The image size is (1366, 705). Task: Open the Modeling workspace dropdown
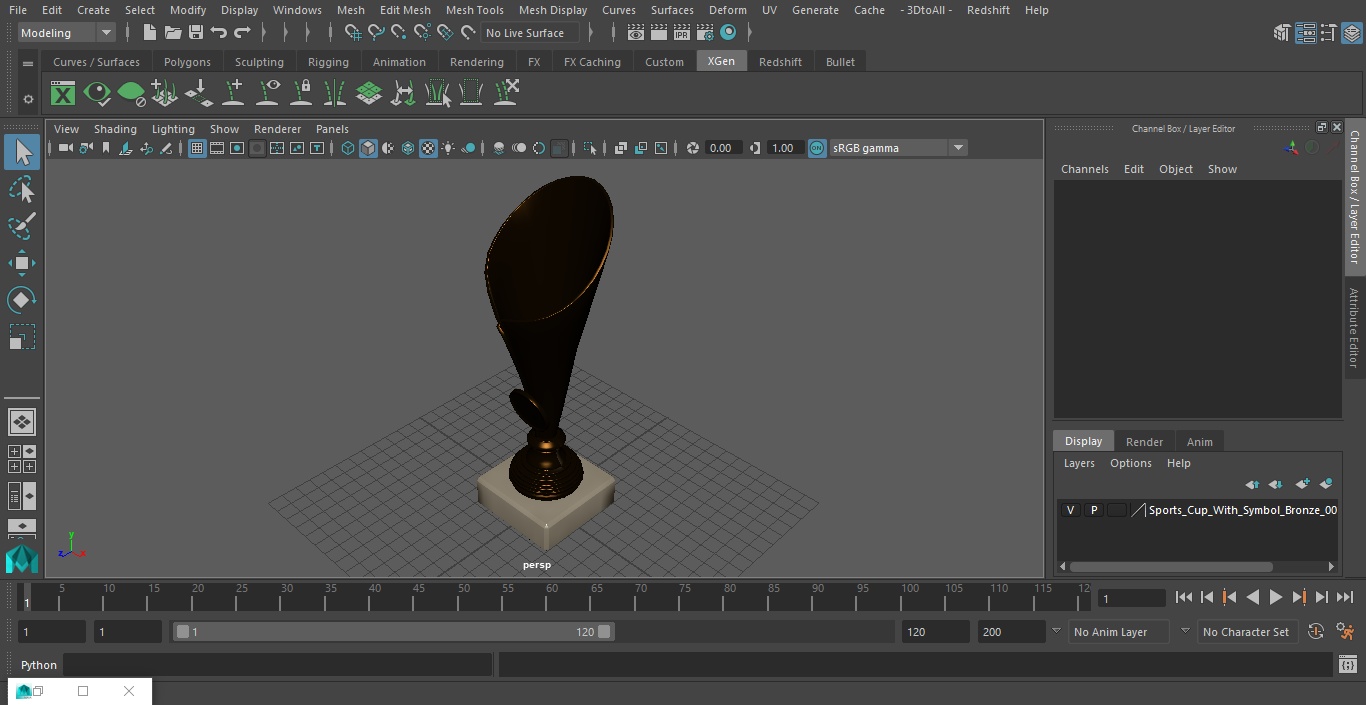click(x=67, y=33)
